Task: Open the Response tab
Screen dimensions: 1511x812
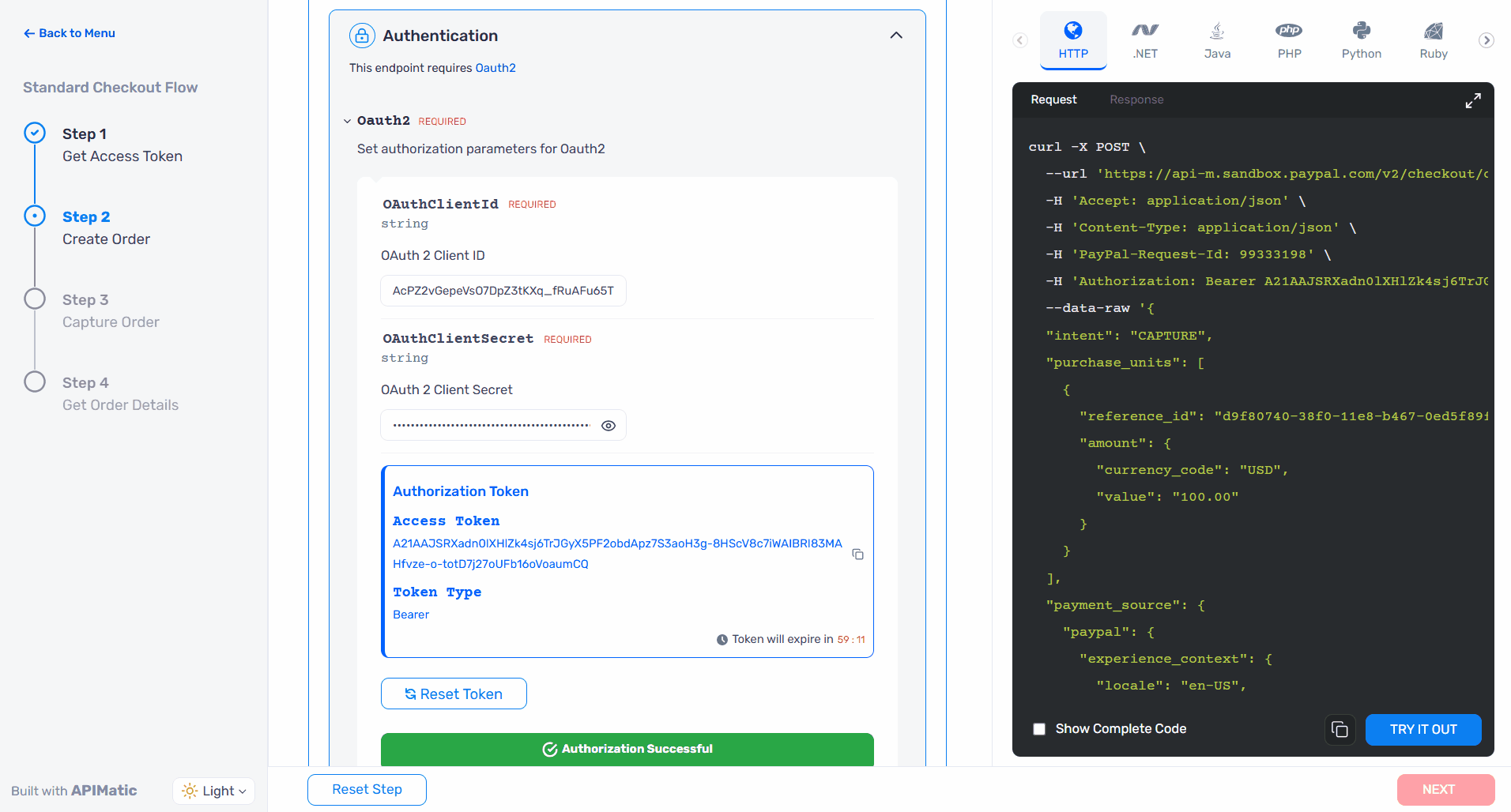Action: [x=1136, y=100]
